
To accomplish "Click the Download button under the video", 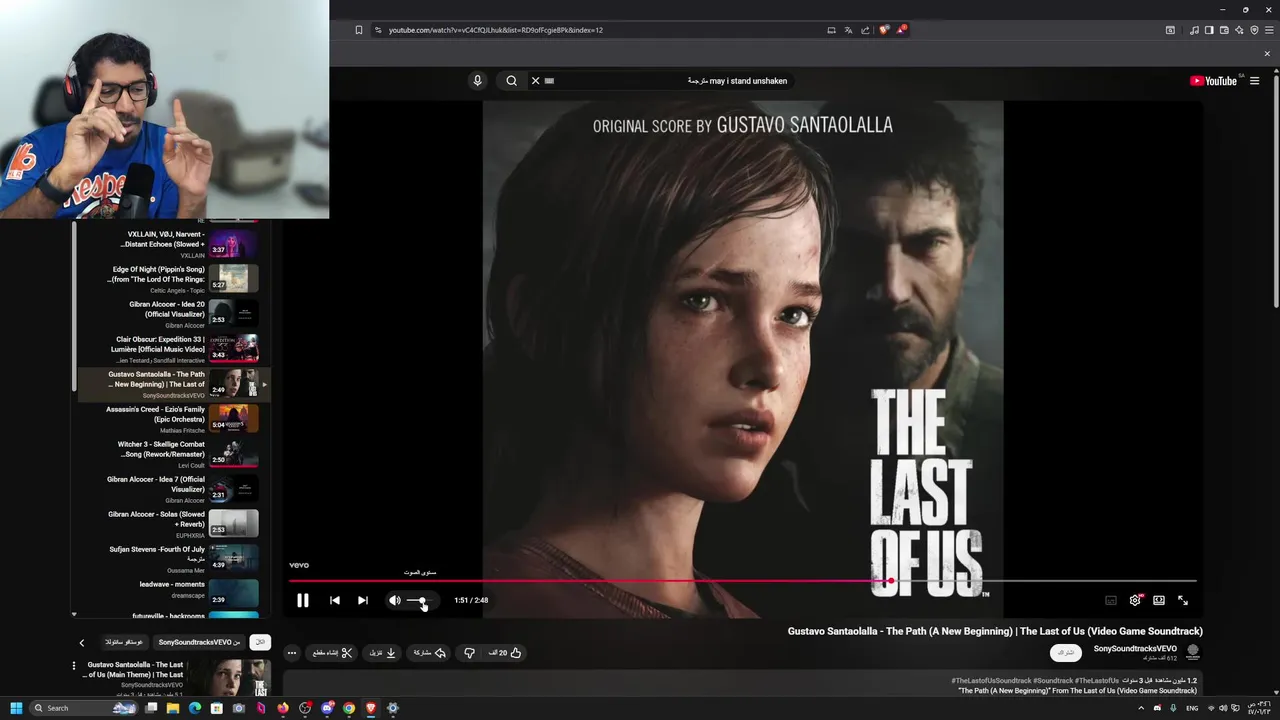I will point(383,653).
